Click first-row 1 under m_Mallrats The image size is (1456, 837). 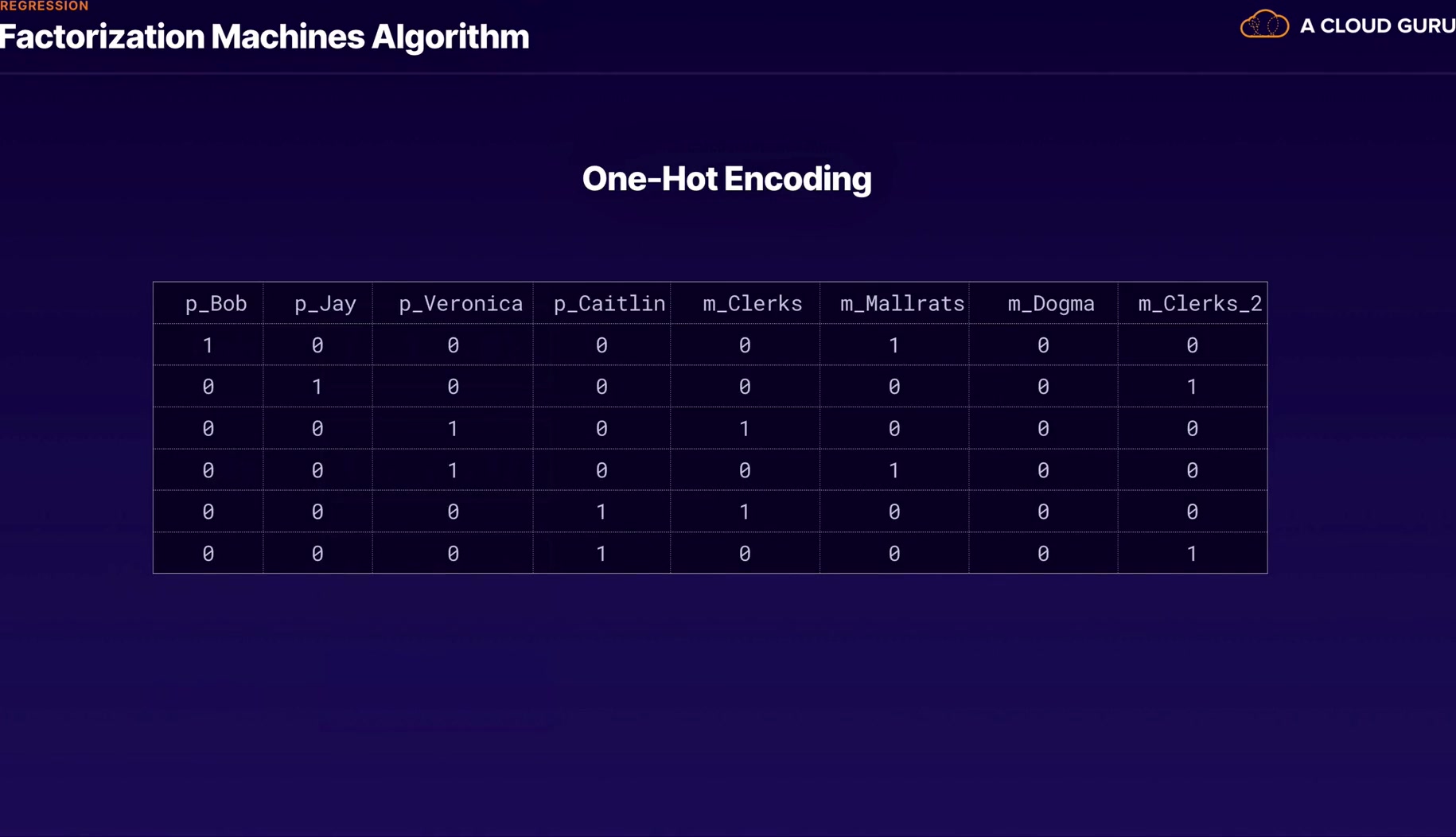[x=893, y=345]
